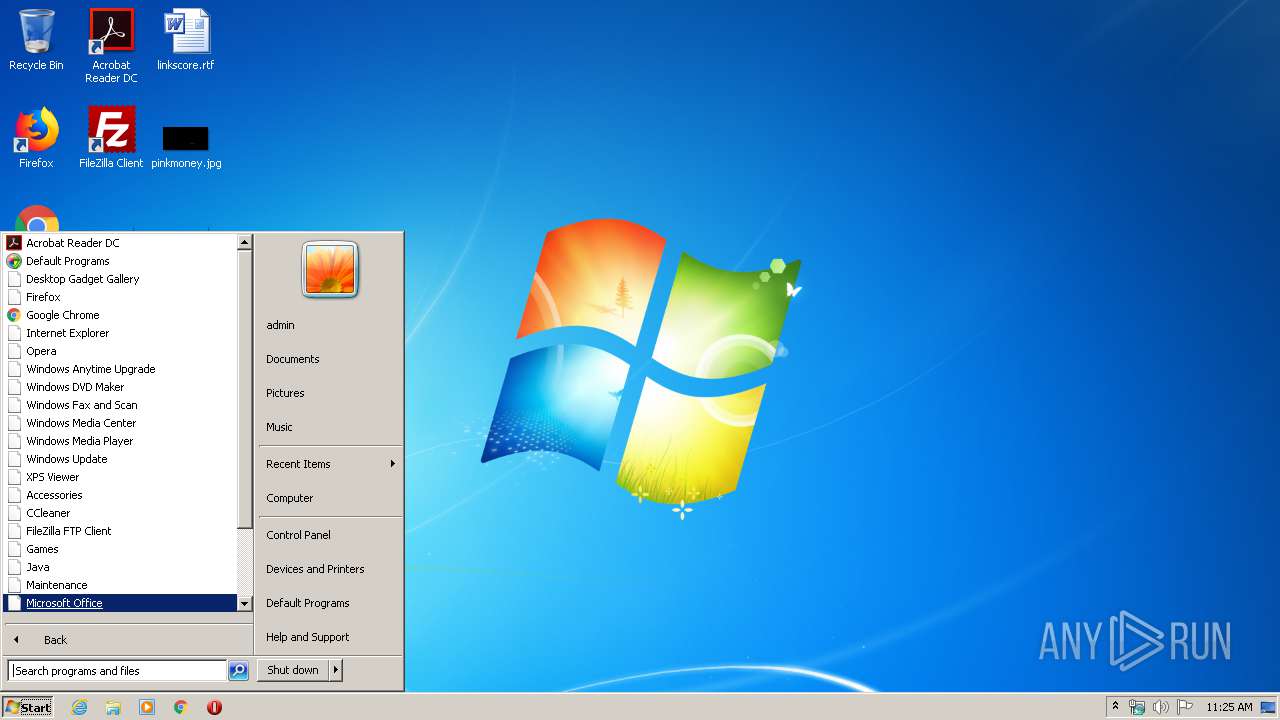Image resolution: width=1280 pixels, height=720 pixels.
Task: Open Music from Start menu
Action: 330,427
